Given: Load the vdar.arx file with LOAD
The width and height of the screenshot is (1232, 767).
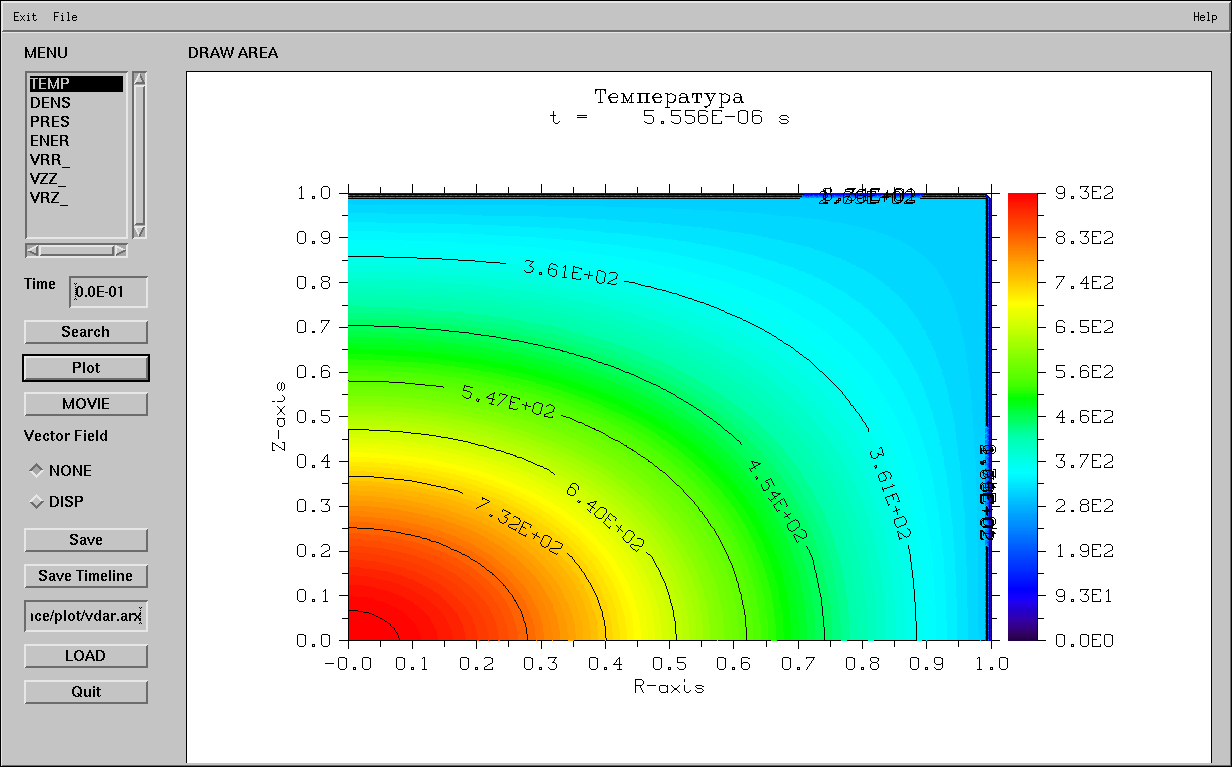Looking at the screenshot, I should (85, 655).
